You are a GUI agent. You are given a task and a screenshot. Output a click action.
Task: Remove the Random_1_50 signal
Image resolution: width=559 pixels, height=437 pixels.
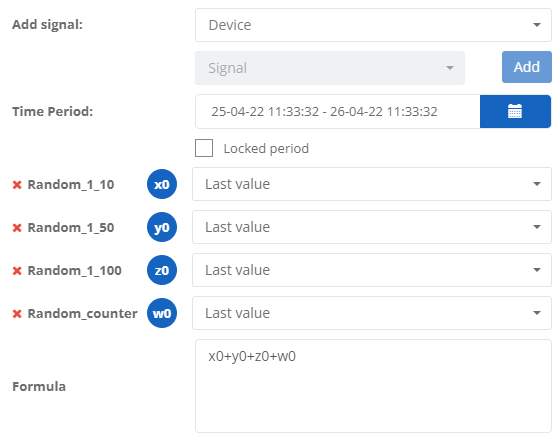click(x=17, y=228)
